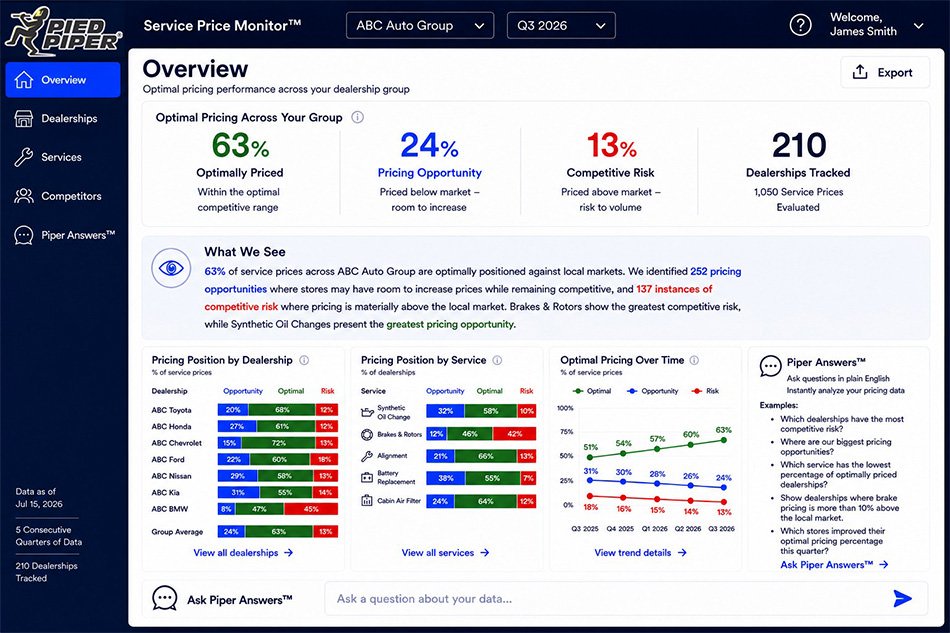
Task: Click the 63% Q3 2026 optimal point
Action: coord(723,440)
